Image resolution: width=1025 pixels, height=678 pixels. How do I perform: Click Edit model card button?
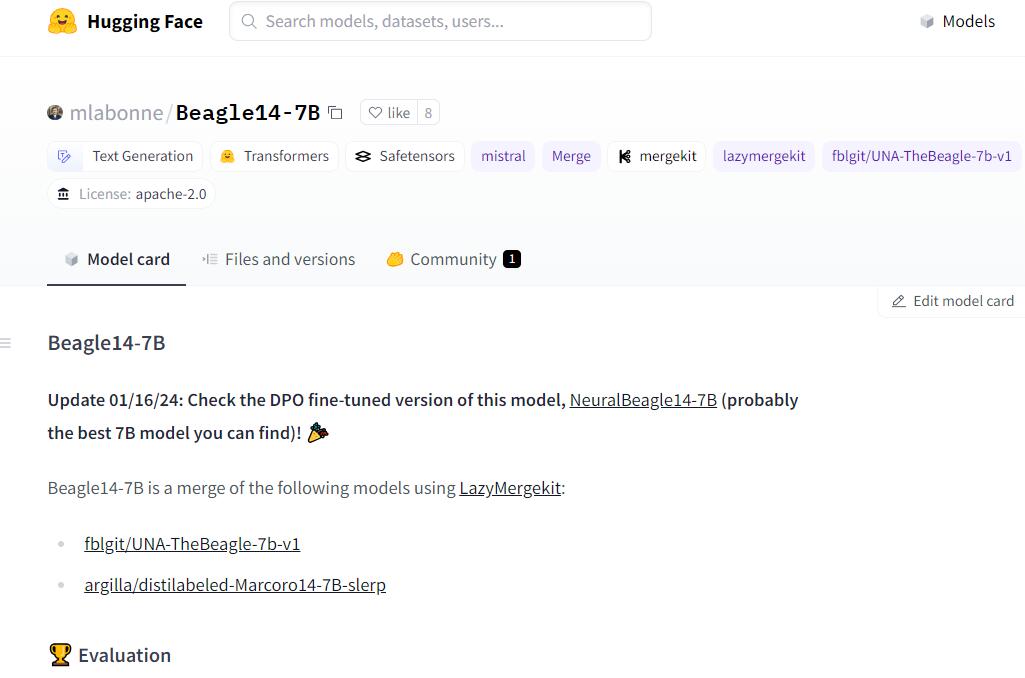pos(953,301)
